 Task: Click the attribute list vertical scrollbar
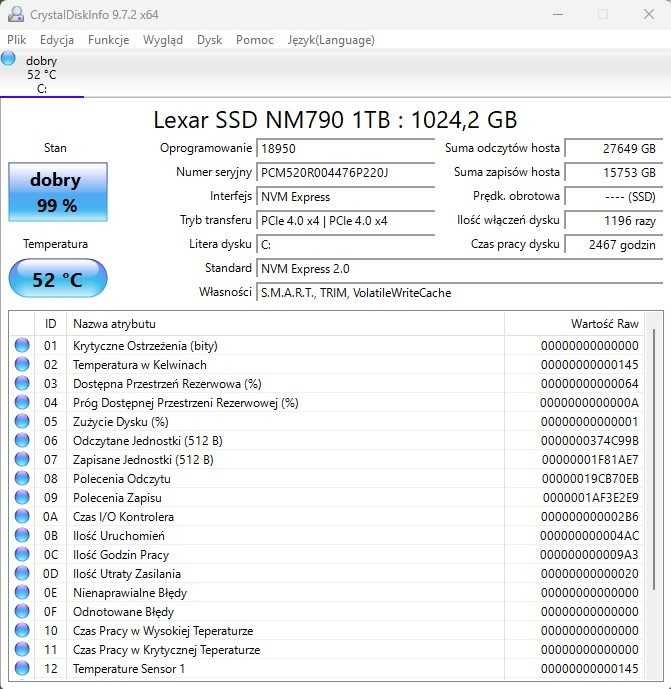tap(654, 459)
